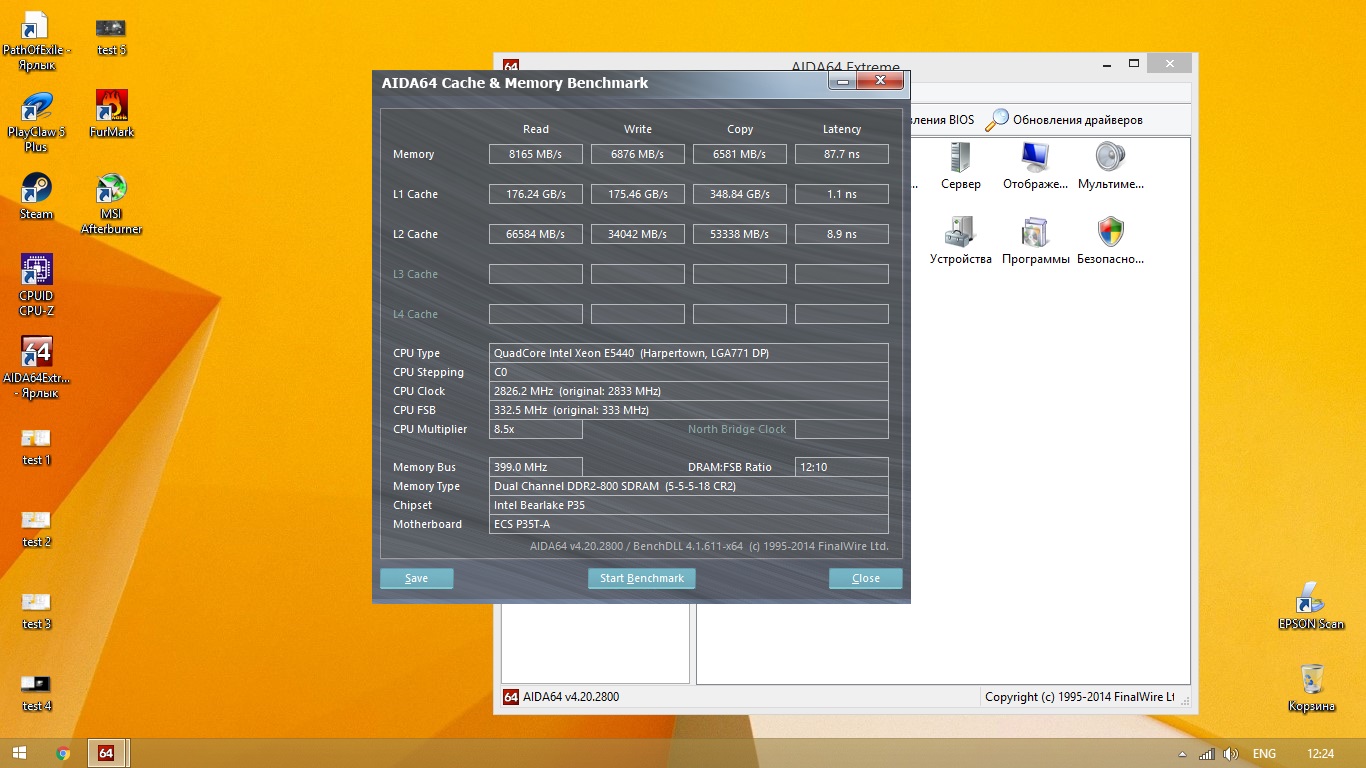This screenshot has height=768, width=1366.
Task: Select the test 2 desktop file
Action: [37, 529]
